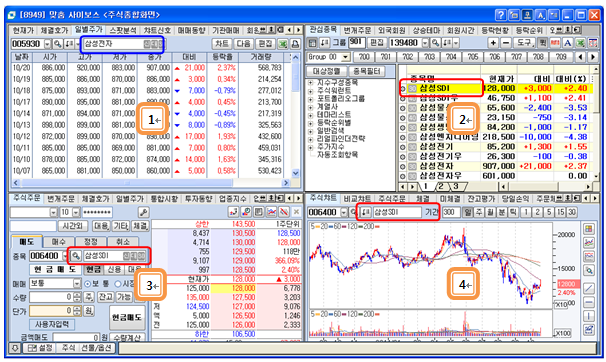The height and width of the screenshot is (362, 606).
Task: Select the horizontal line tool on chart sidebar
Action: click(x=589, y=302)
